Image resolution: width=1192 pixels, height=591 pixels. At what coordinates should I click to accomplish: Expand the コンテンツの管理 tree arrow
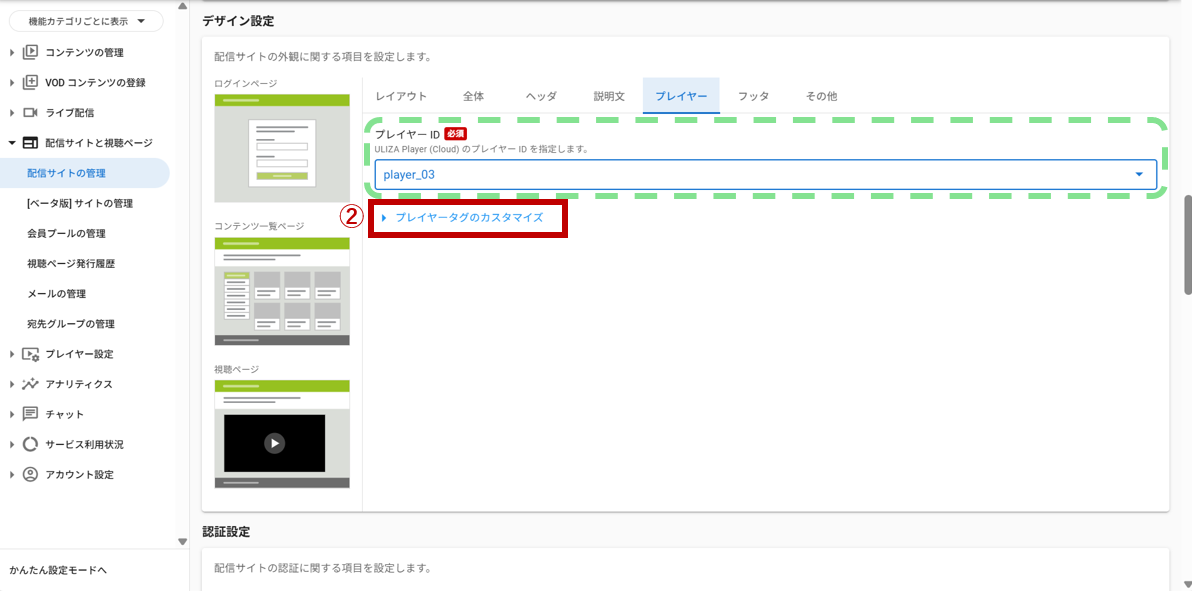12,52
